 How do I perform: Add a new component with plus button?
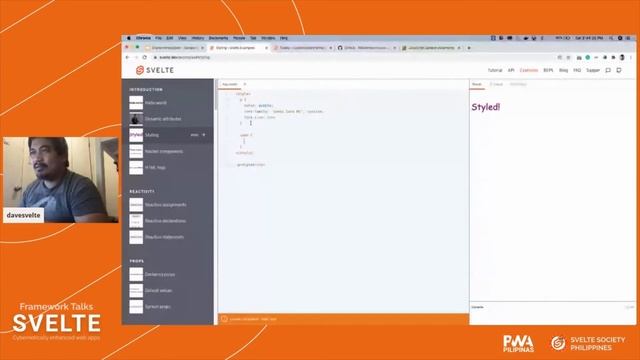point(245,84)
